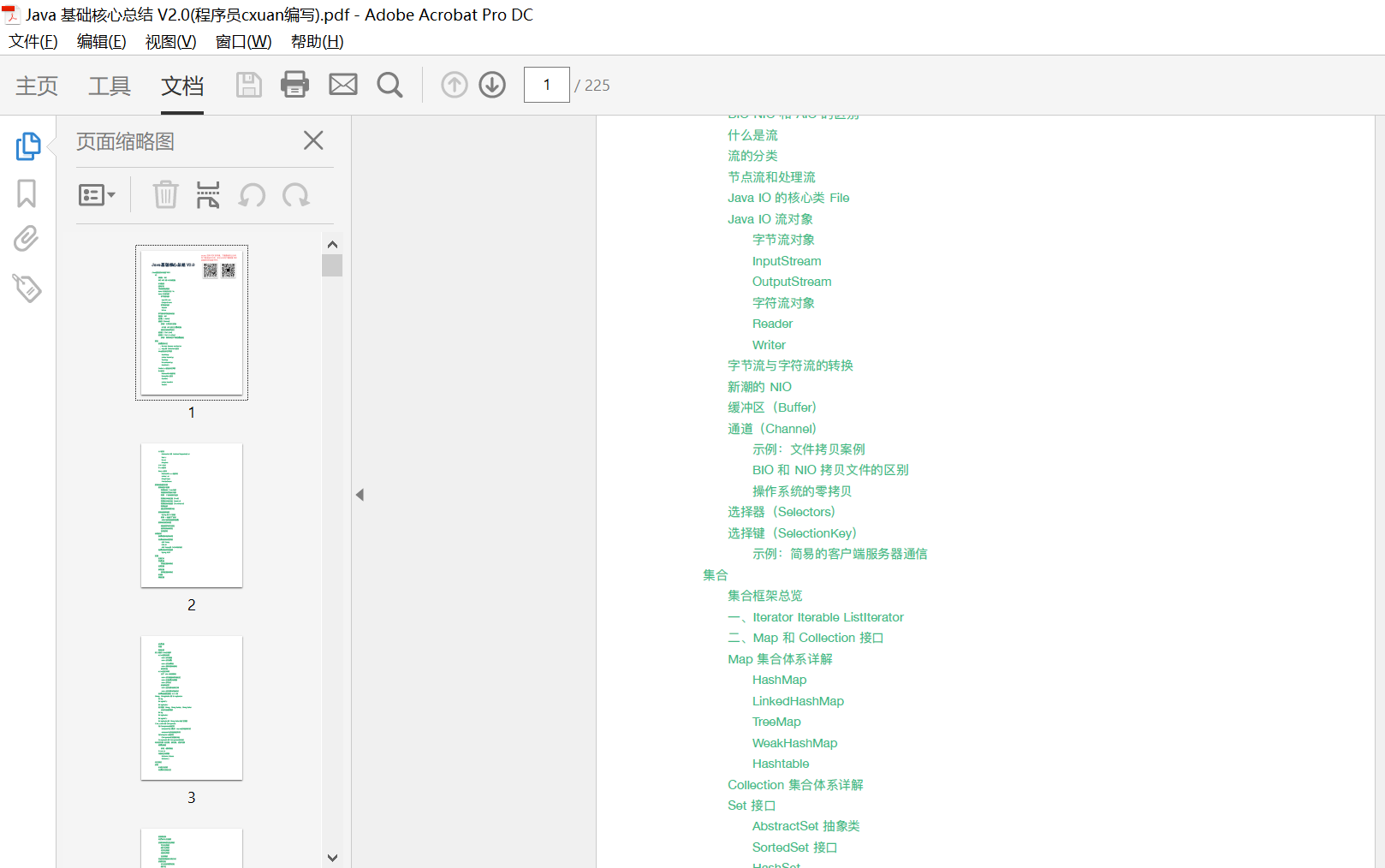Follow the TreeMap link
Screen dimensions: 1385x868
coord(776,722)
